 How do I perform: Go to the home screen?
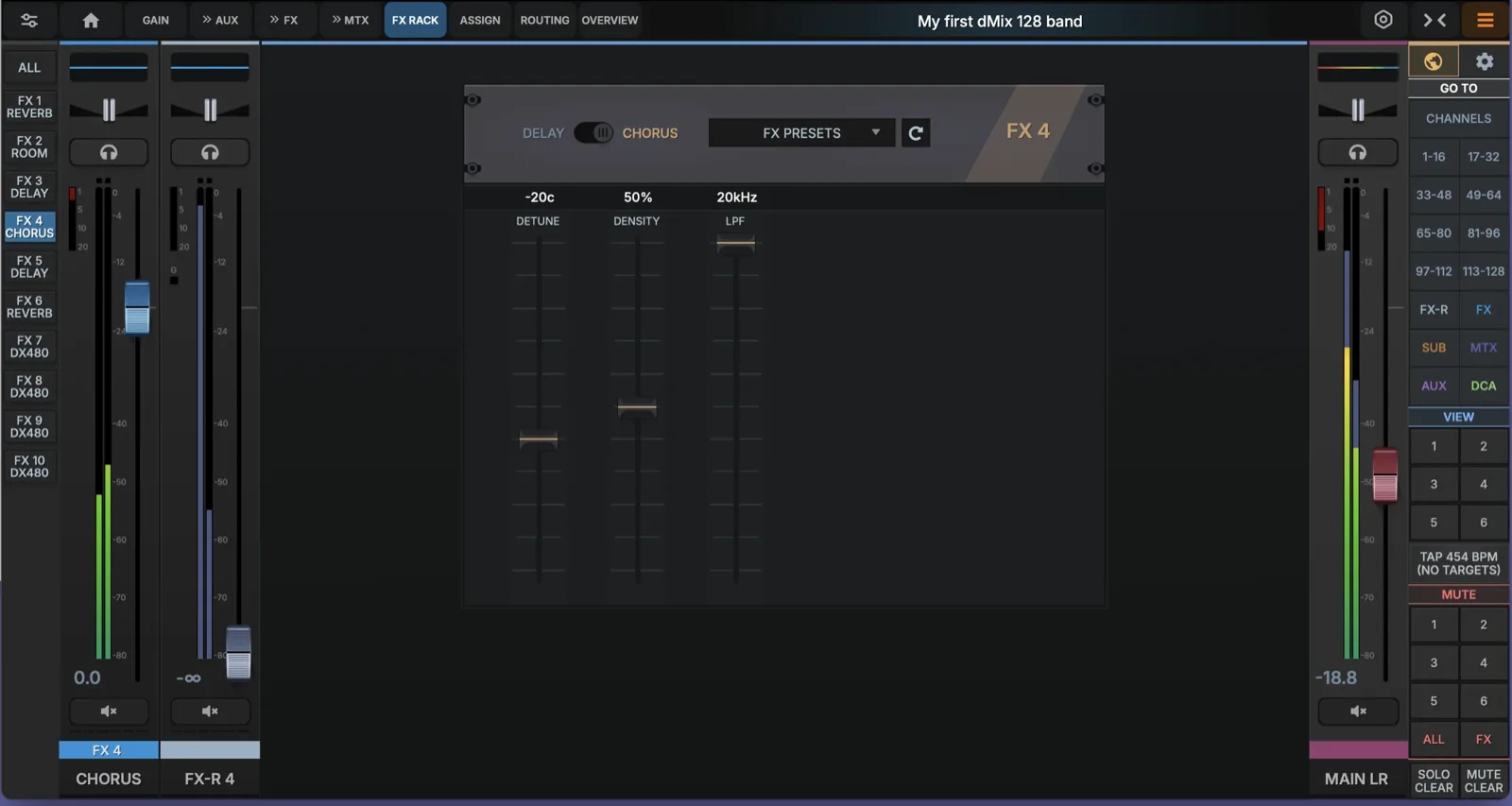[91, 20]
